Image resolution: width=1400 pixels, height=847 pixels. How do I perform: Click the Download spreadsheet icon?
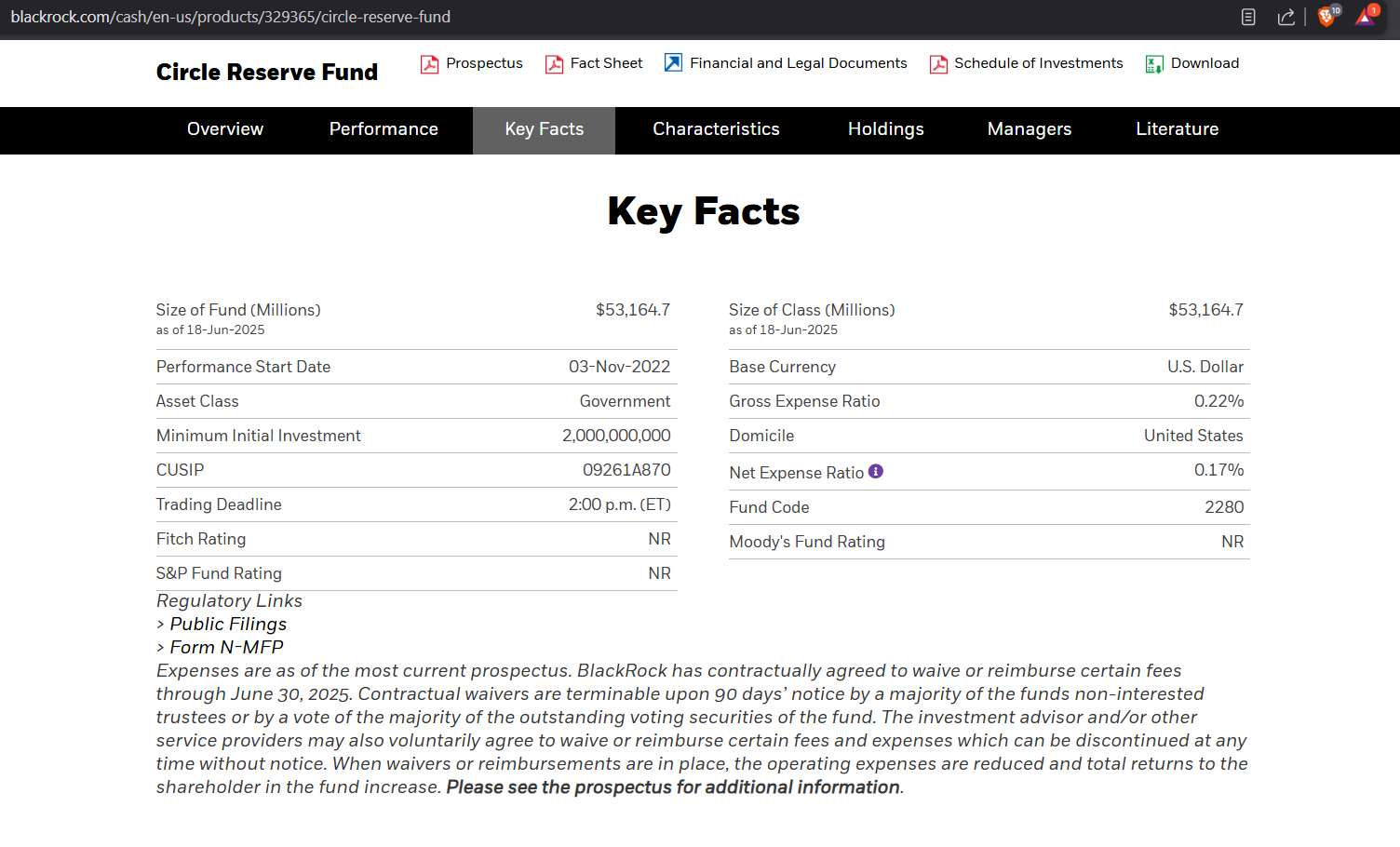(x=1154, y=64)
